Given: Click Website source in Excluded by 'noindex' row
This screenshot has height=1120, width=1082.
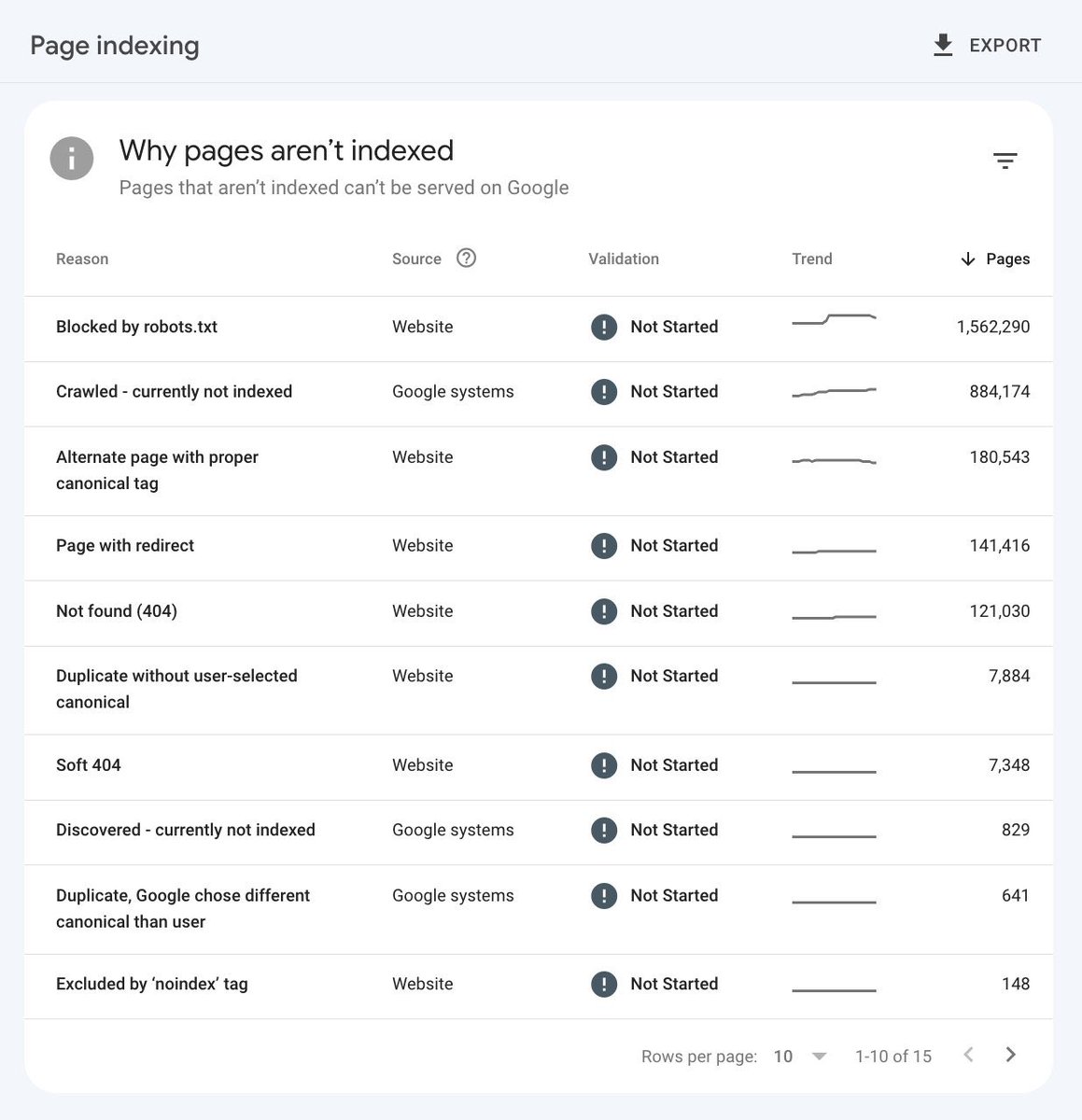Looking at the screenshot, I should pos(423,984).
